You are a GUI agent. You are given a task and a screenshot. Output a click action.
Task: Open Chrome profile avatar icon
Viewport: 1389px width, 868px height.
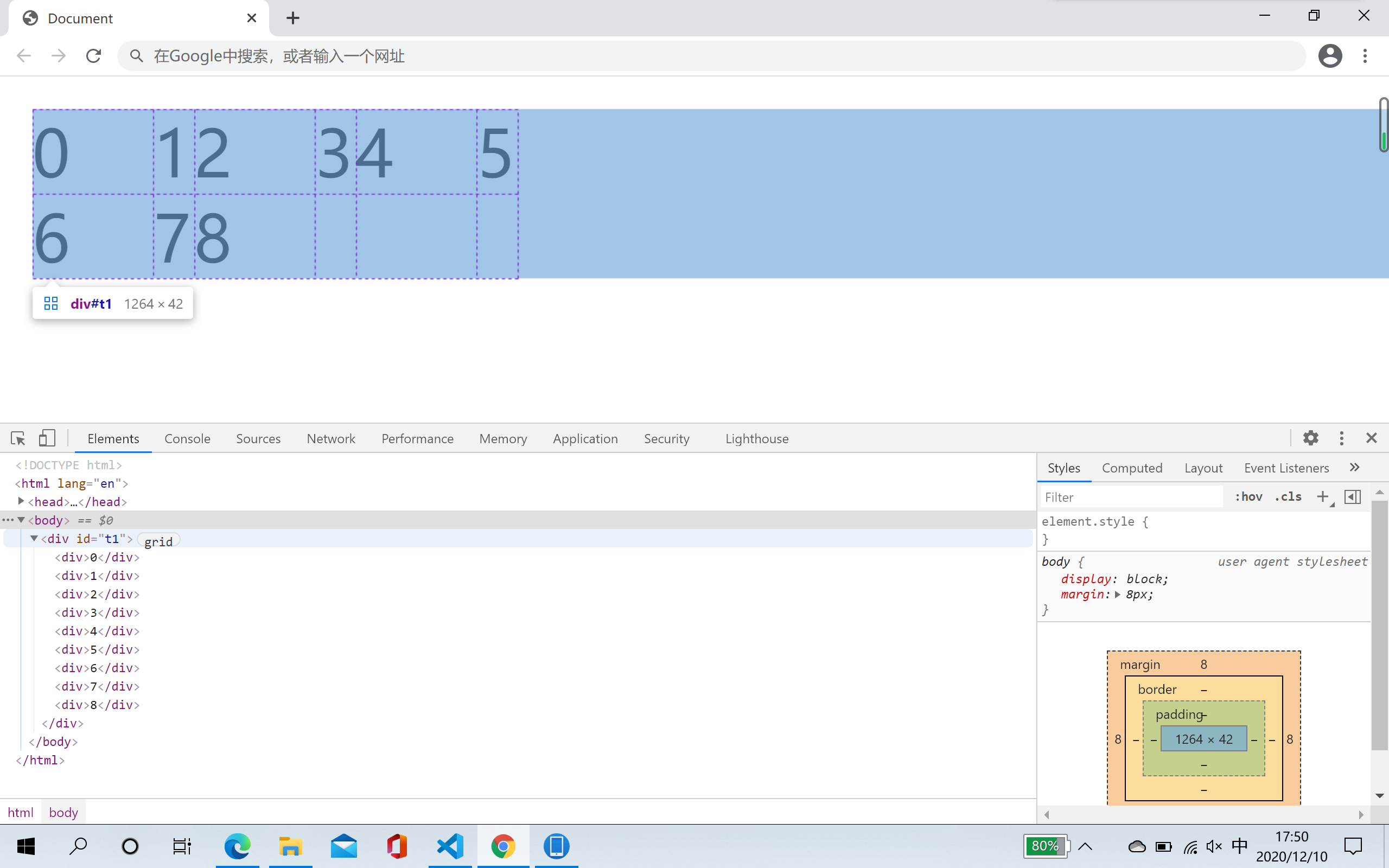coord(1330,56)
